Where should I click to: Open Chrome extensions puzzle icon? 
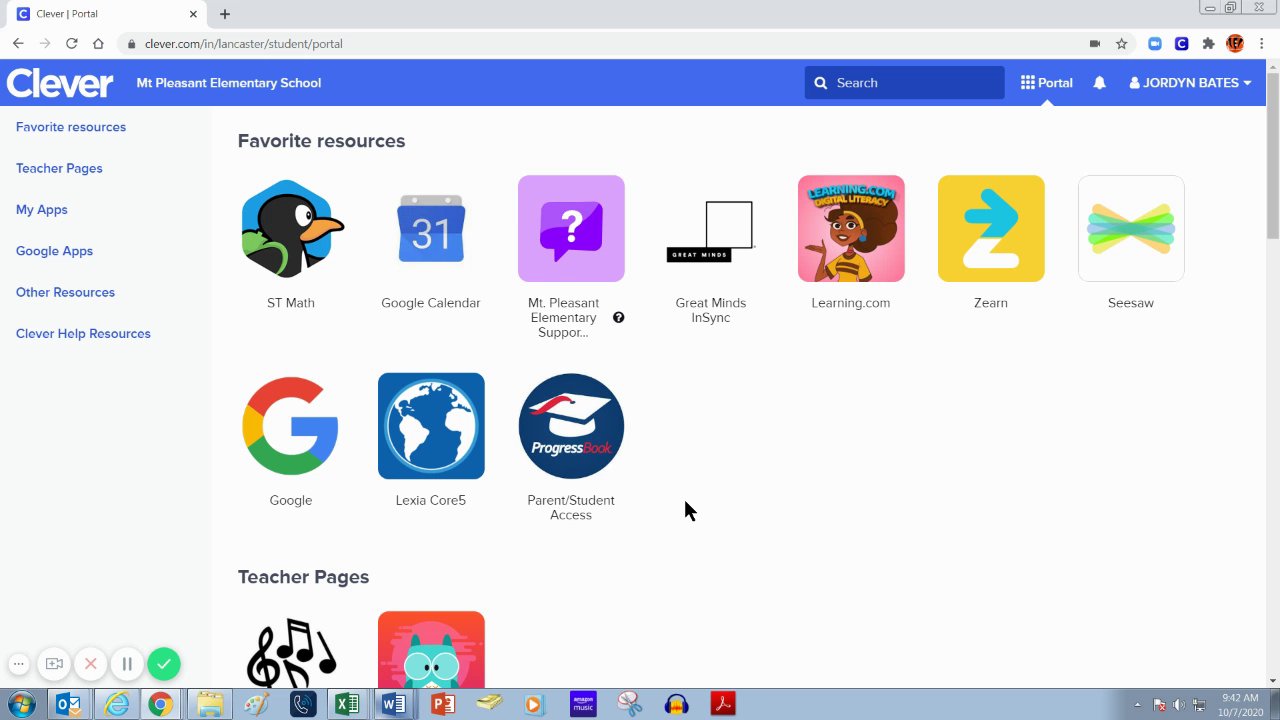[x=1208, y=44]
